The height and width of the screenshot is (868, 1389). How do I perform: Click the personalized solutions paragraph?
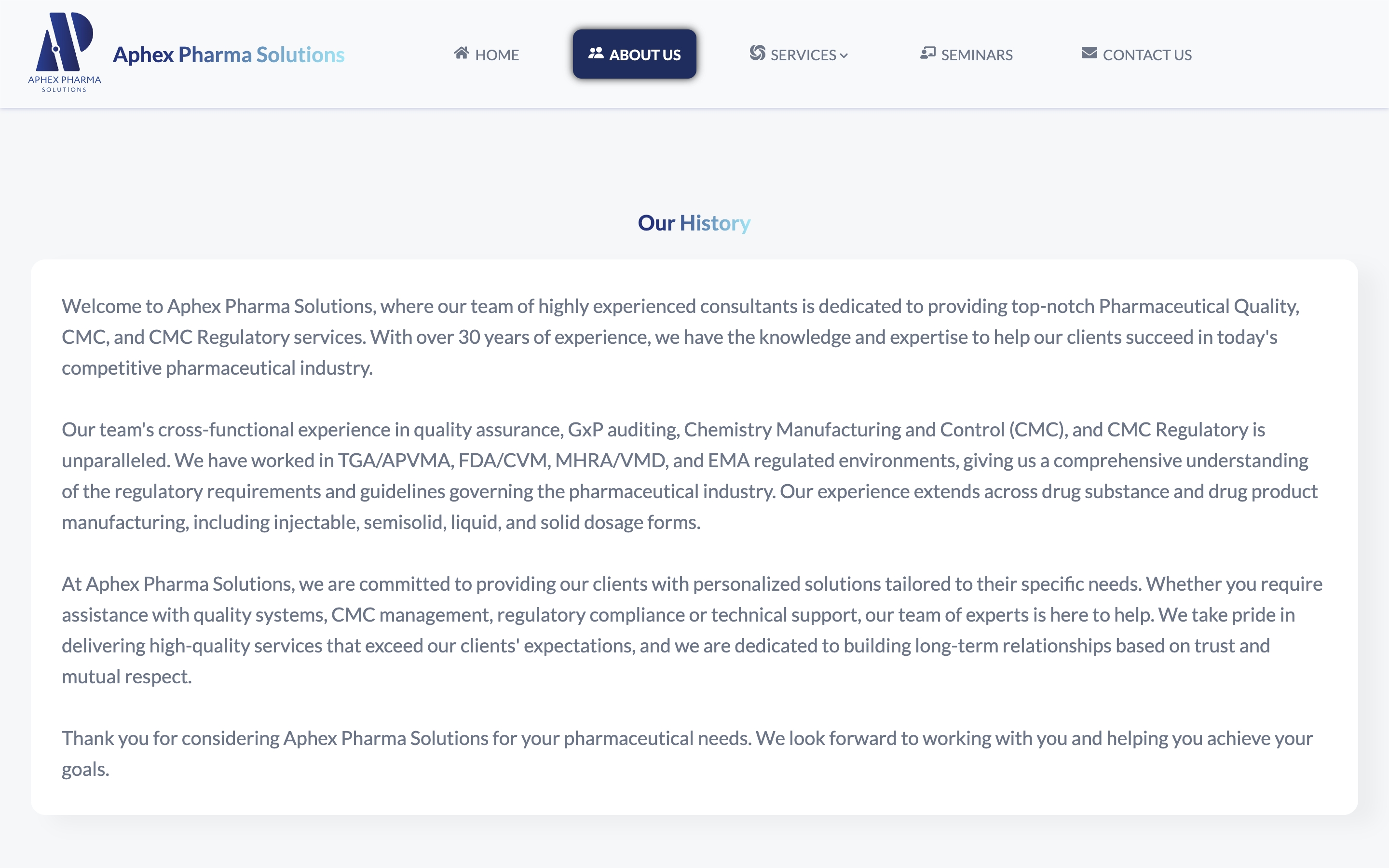click(692, 630)
